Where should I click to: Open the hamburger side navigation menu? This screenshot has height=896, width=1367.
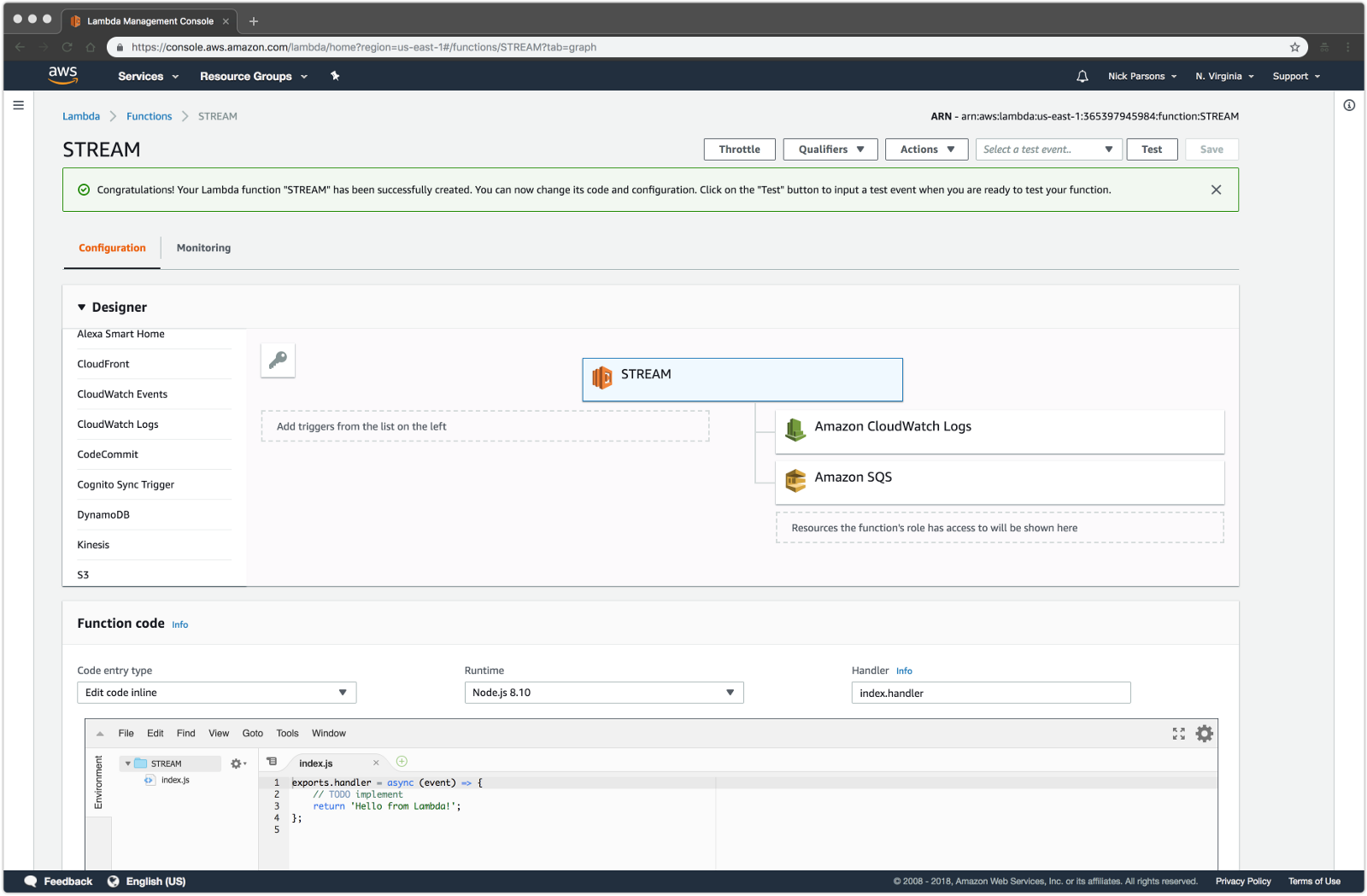18,105
